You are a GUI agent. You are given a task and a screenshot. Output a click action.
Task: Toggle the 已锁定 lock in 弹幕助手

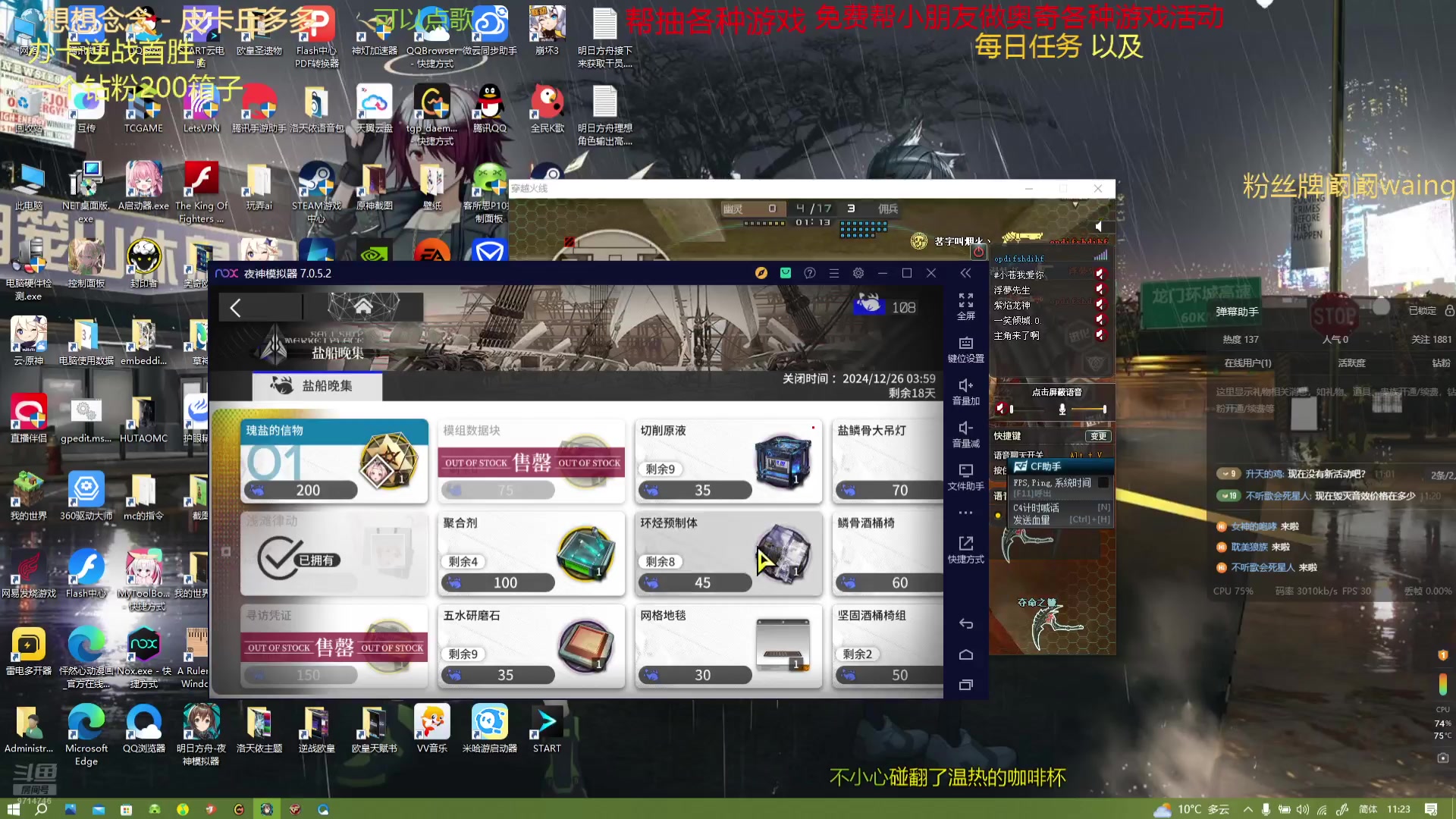click(1431, 311)
